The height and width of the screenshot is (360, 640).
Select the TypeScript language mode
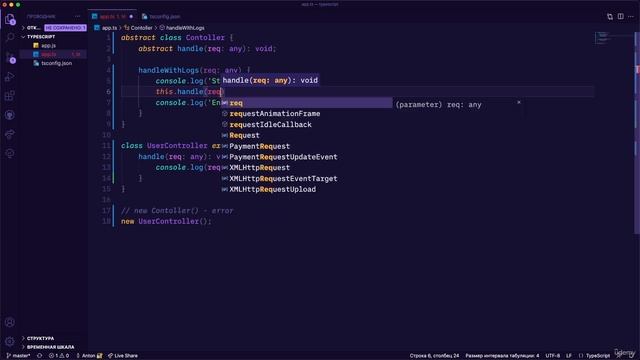(x=598, y=356)
